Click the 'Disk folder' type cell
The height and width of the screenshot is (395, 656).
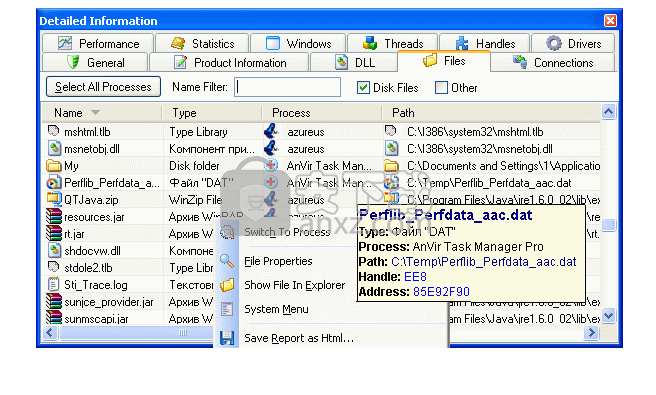pos(194,166)
